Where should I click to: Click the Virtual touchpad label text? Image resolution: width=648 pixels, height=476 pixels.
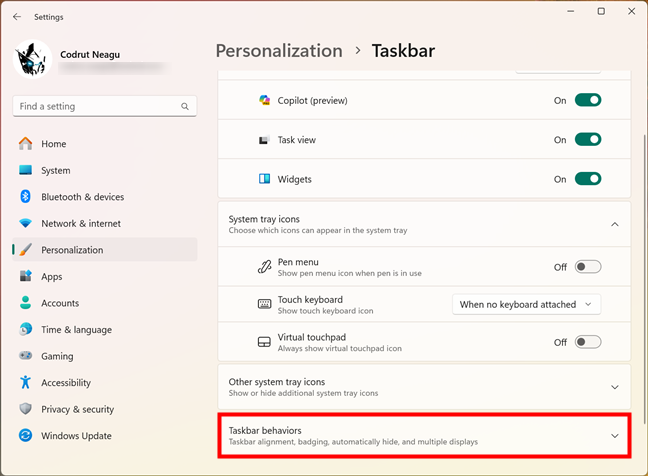point(312,337)
